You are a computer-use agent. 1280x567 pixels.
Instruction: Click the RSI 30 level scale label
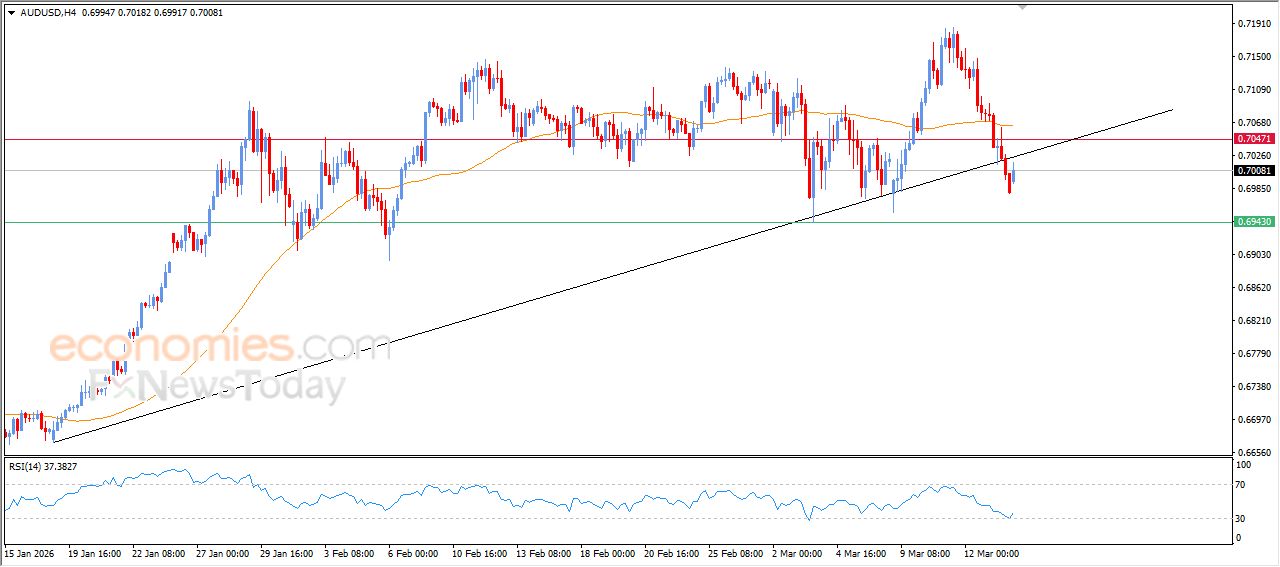tap(1237, 517)
